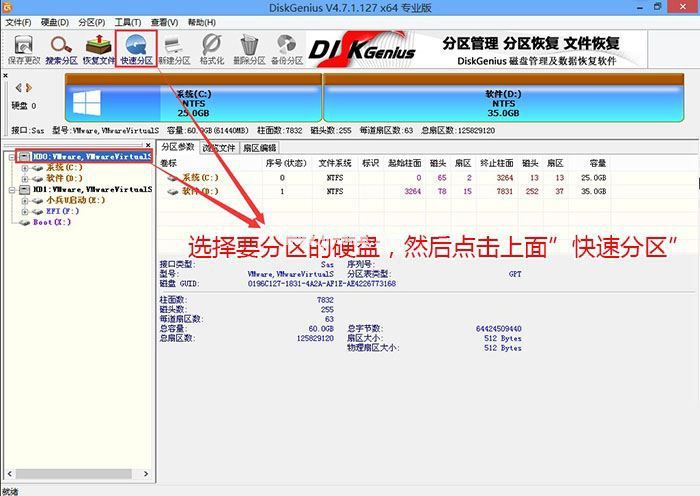Switch to Browse Files (浏览文件) tab
The image size is (700, 496).
[x=218, y=148]
